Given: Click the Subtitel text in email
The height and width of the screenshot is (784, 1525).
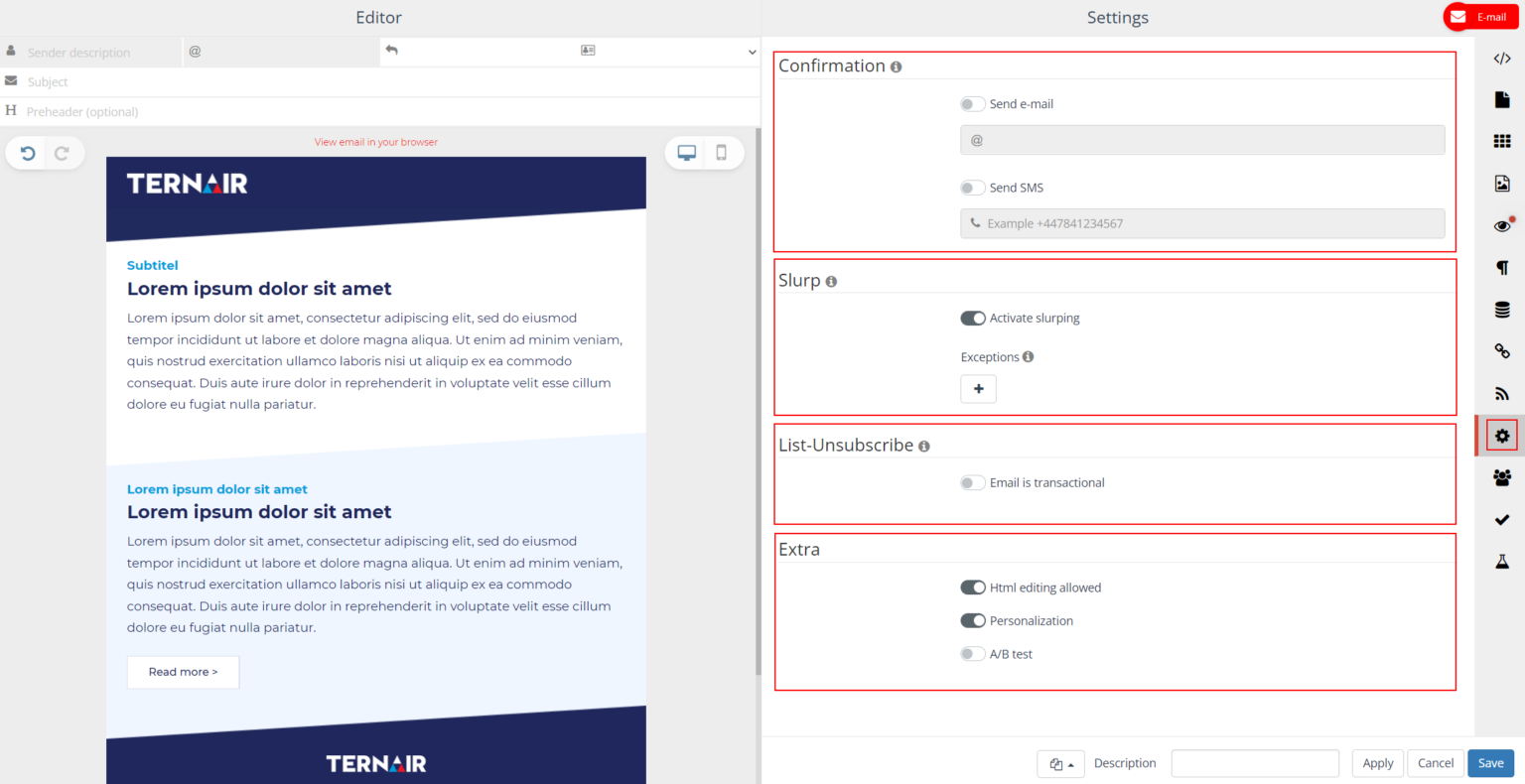Looking at the screenshot, I should (x=153, y=265).
